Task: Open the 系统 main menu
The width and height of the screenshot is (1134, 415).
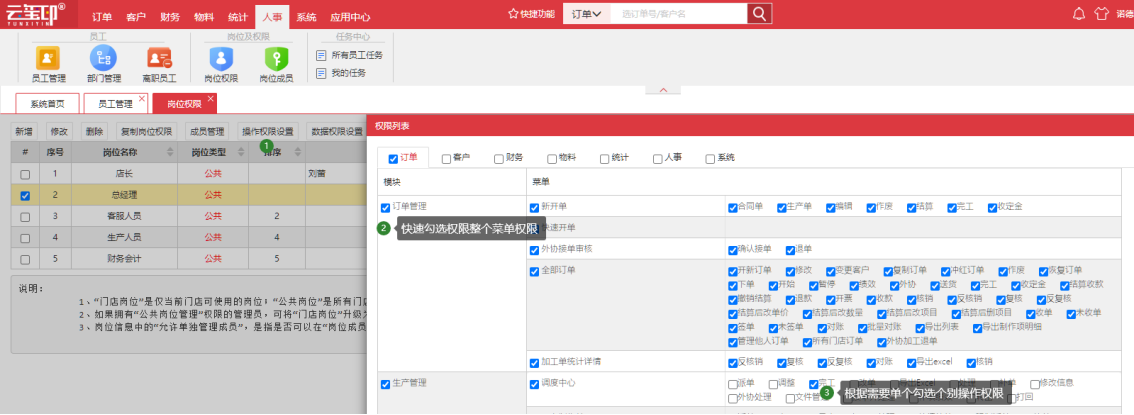Action: (306, 17)
